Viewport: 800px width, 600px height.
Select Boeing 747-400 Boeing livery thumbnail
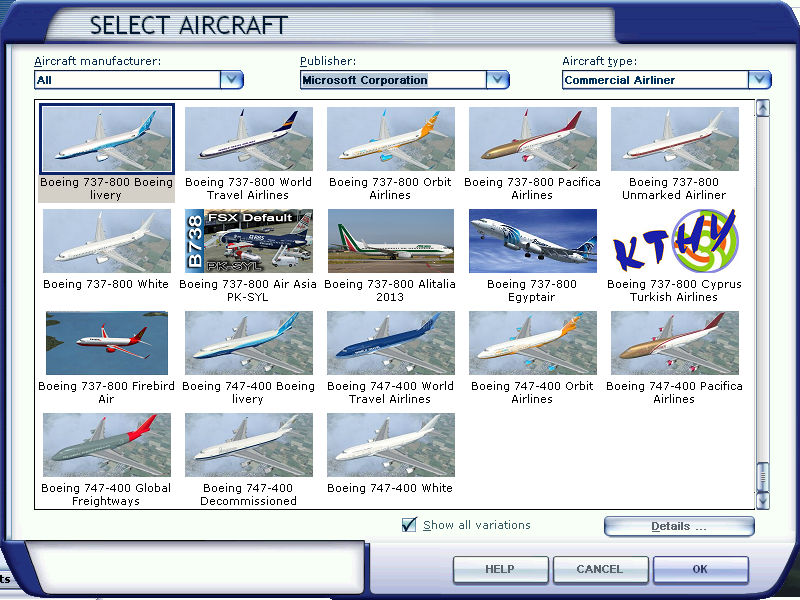coord(248,343)
